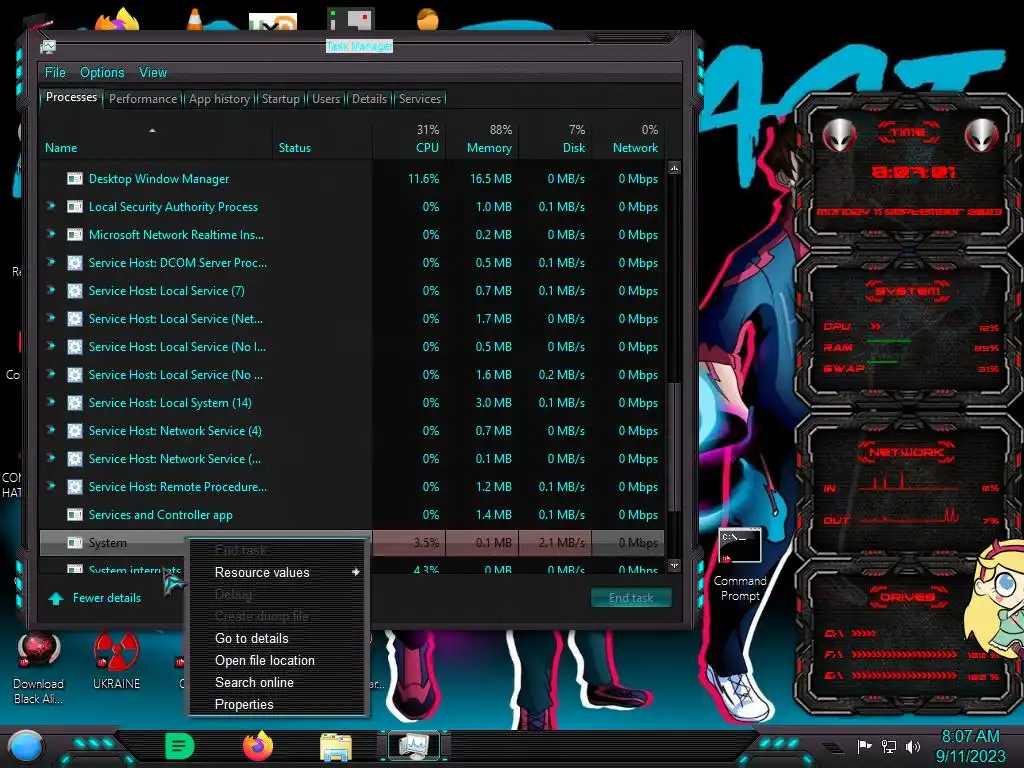Sort by Memory column header
This screenshot has height=768, width=1024.
[x=489, y=148]
